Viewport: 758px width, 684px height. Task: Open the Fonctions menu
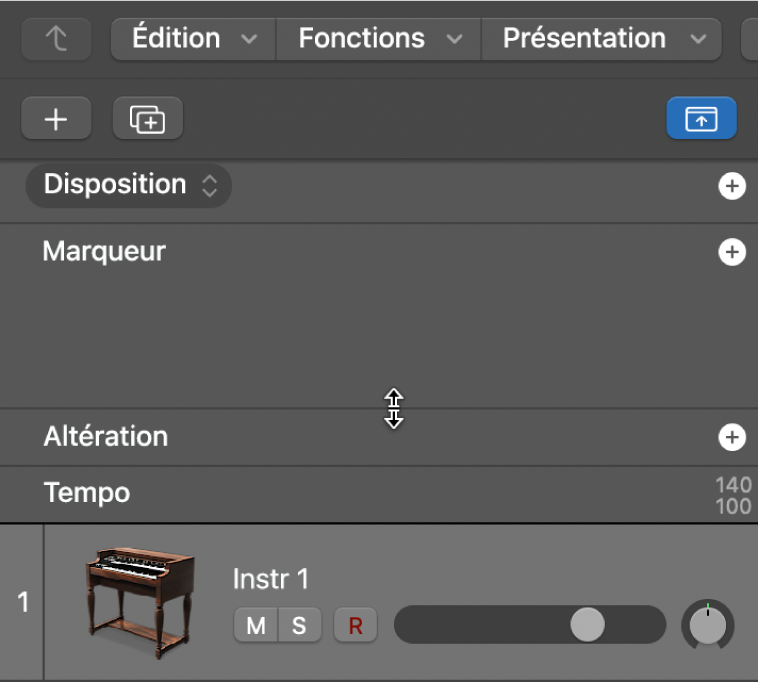pyautogui.click(x=379, y=39)
